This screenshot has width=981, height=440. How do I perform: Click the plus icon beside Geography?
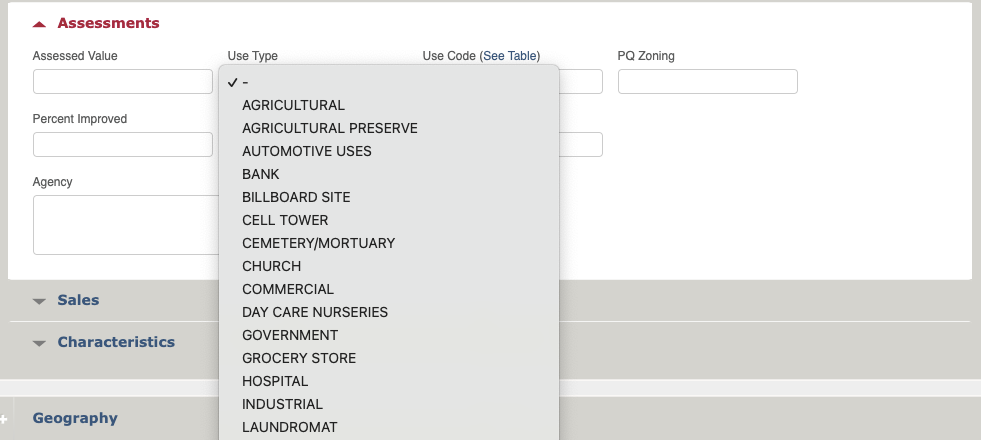[4, 419]
